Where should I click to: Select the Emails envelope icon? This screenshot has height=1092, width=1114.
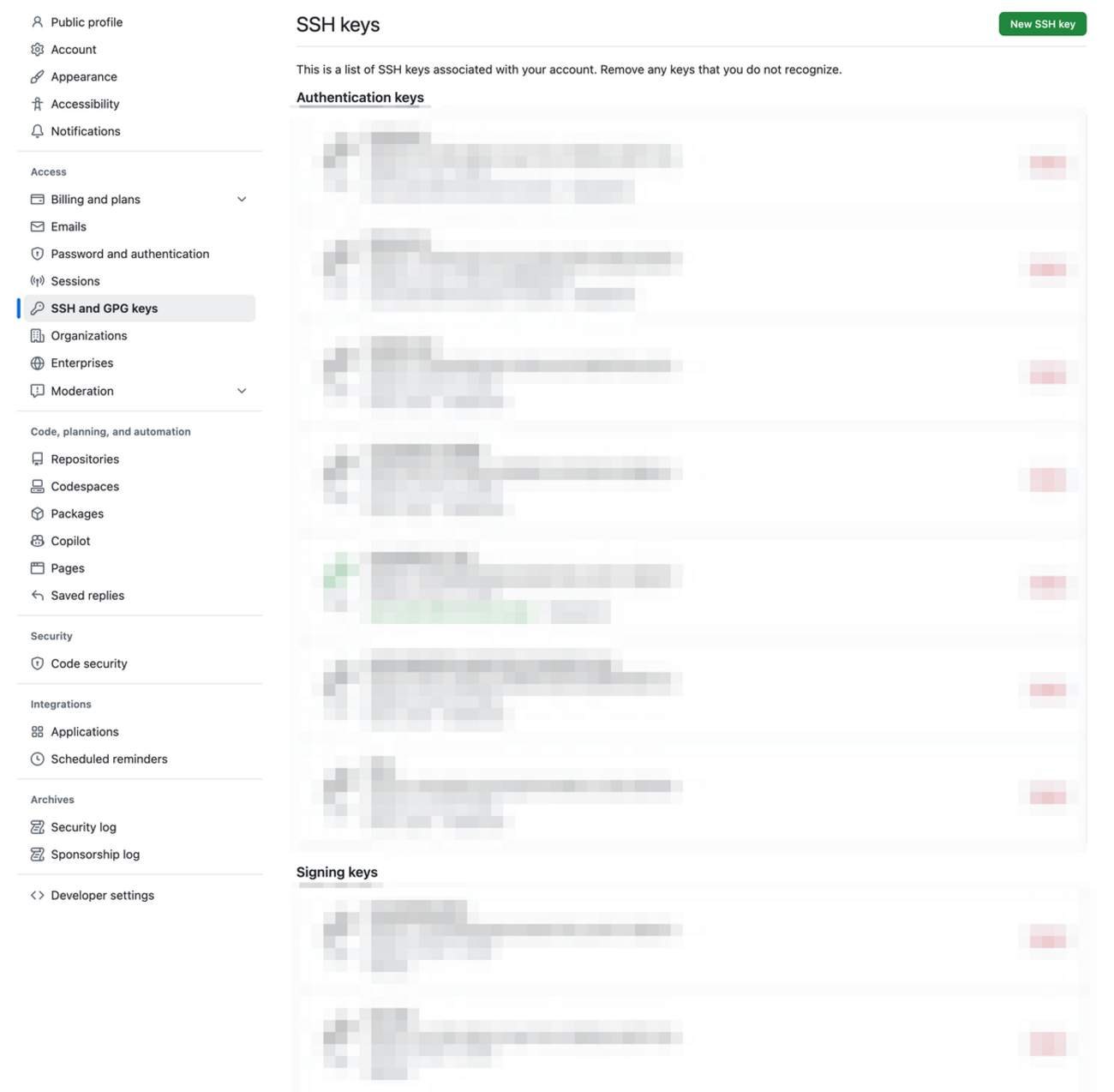point(38,226)
